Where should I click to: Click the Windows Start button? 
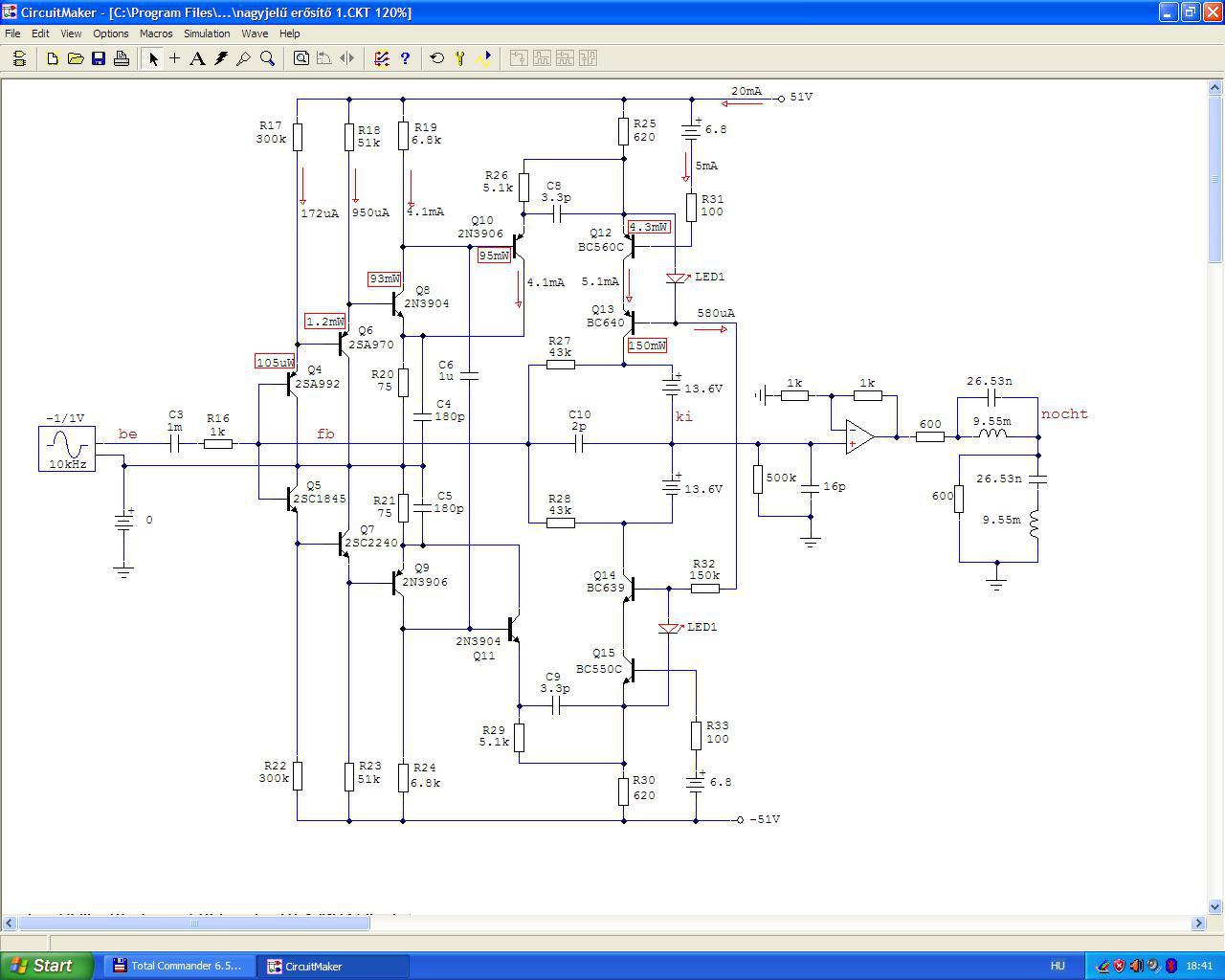[x=47, y=966]
